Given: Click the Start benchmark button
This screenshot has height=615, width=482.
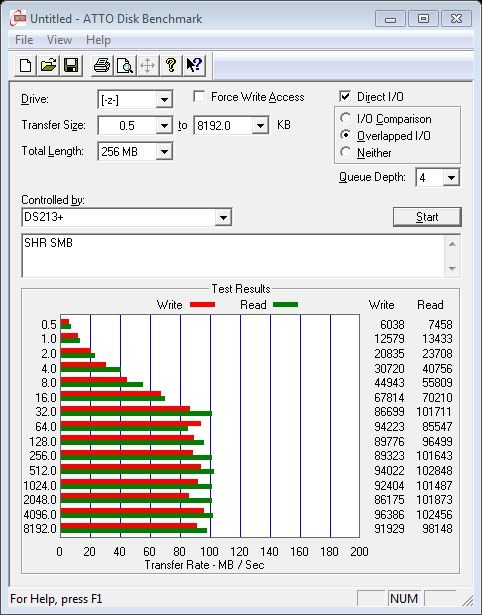Looking at the screenshot, I should 427,217.
